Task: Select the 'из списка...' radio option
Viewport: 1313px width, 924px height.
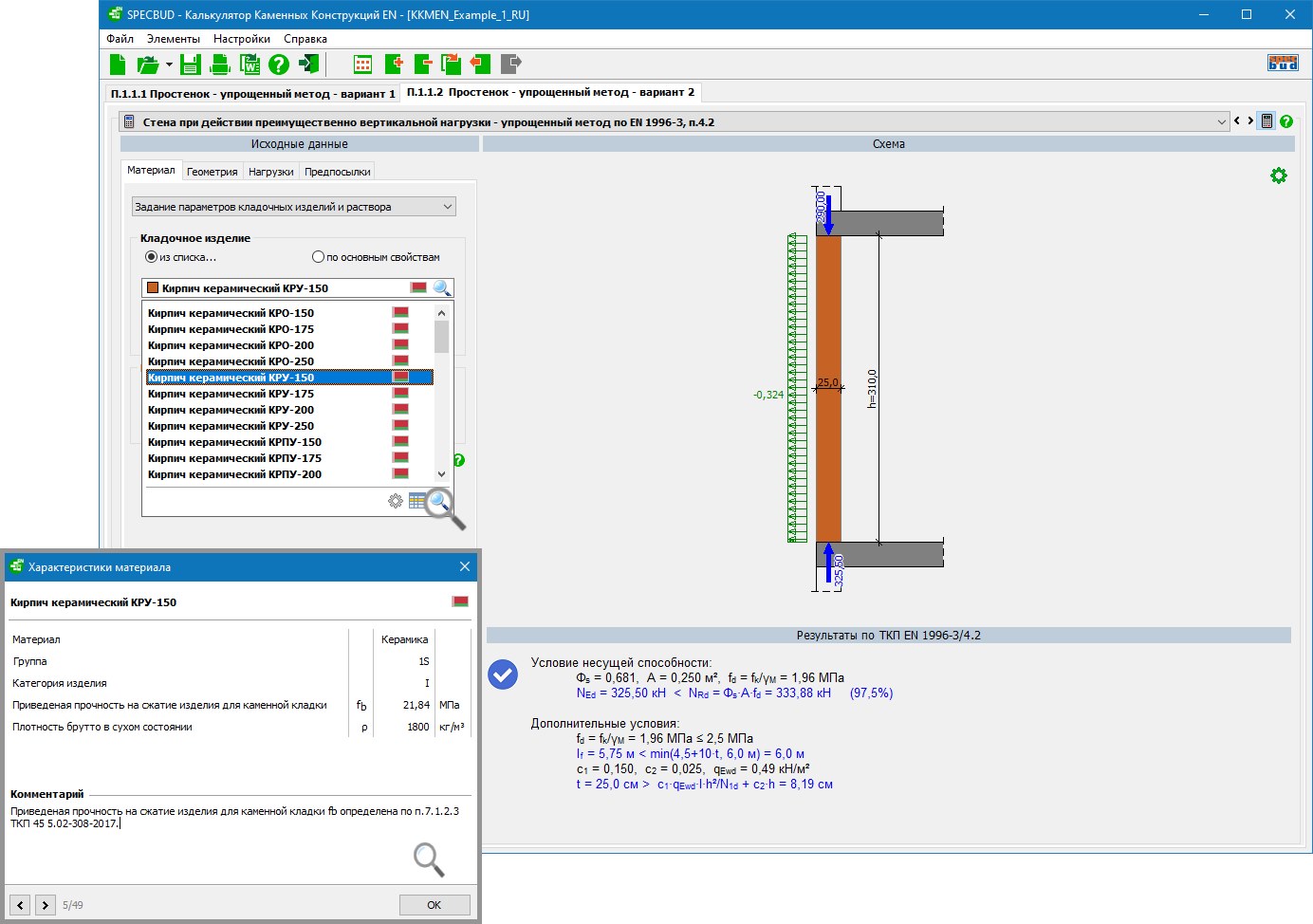Action: click(x=151, y=257)
